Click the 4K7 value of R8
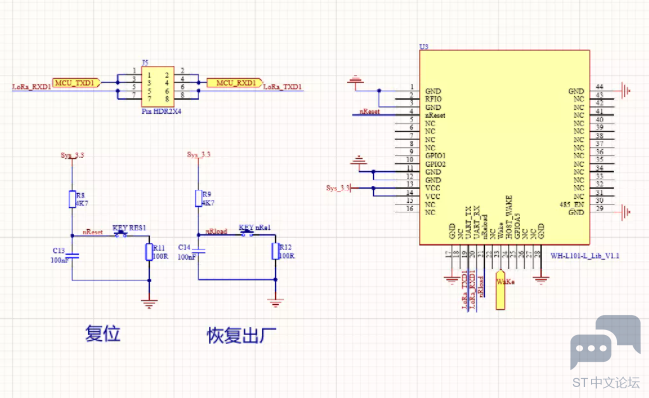Viewport: 649px width, 398px height. click(x=82, y=204)
